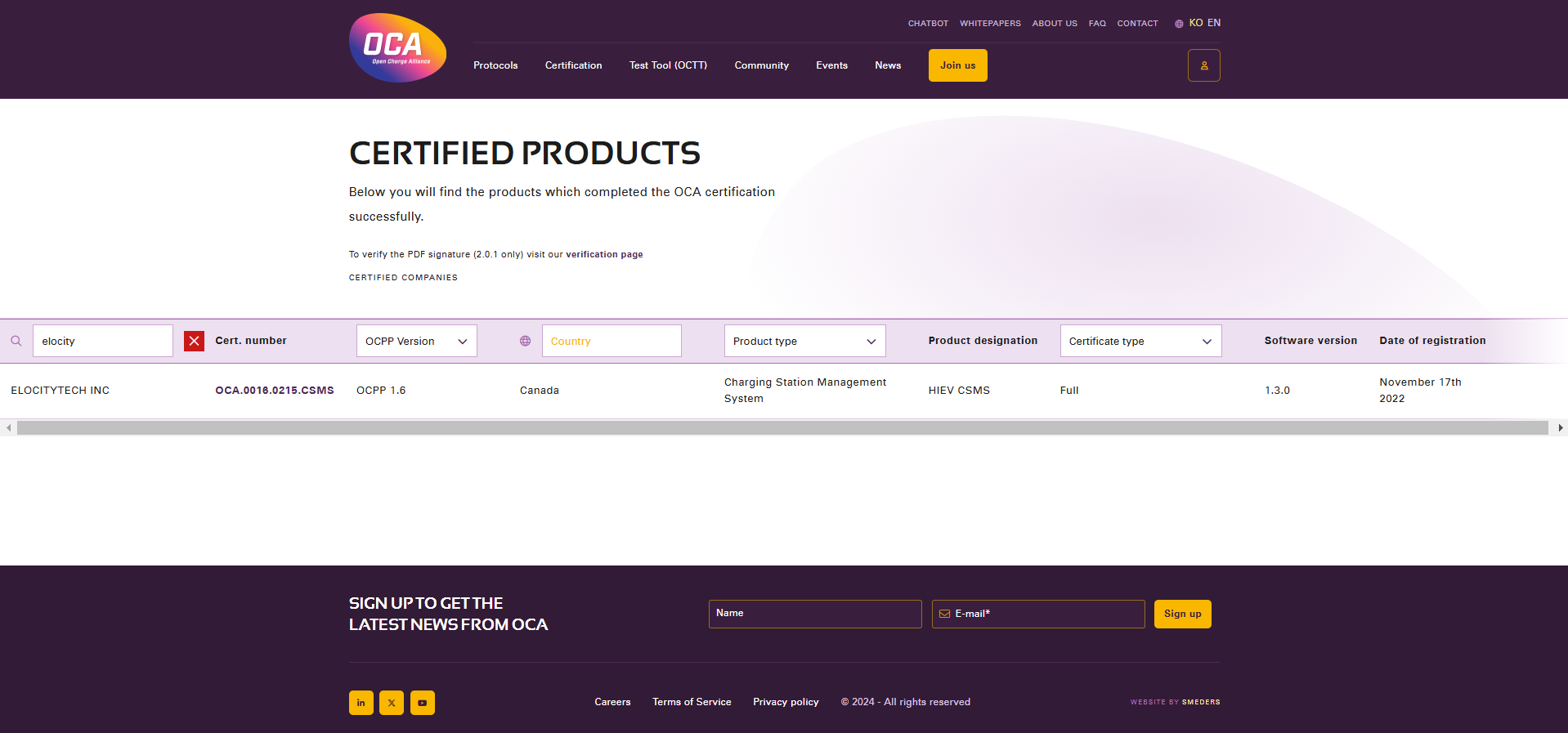Click November 17th 2022 date cell

(x=1420, y=391)
